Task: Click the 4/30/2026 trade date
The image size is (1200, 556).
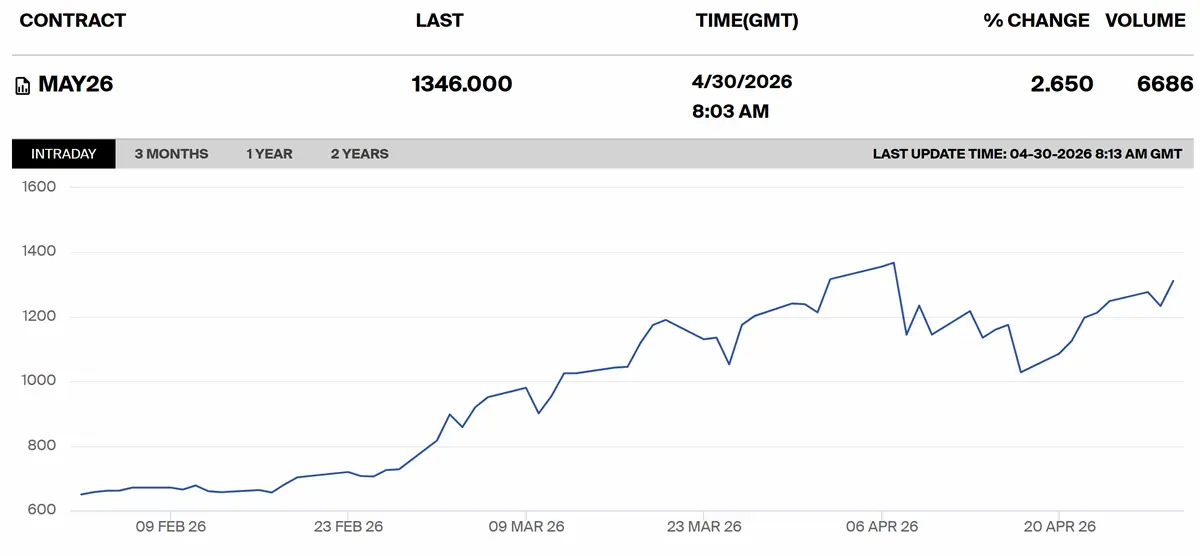Action: pyautogui.click(x=742, y=82)
